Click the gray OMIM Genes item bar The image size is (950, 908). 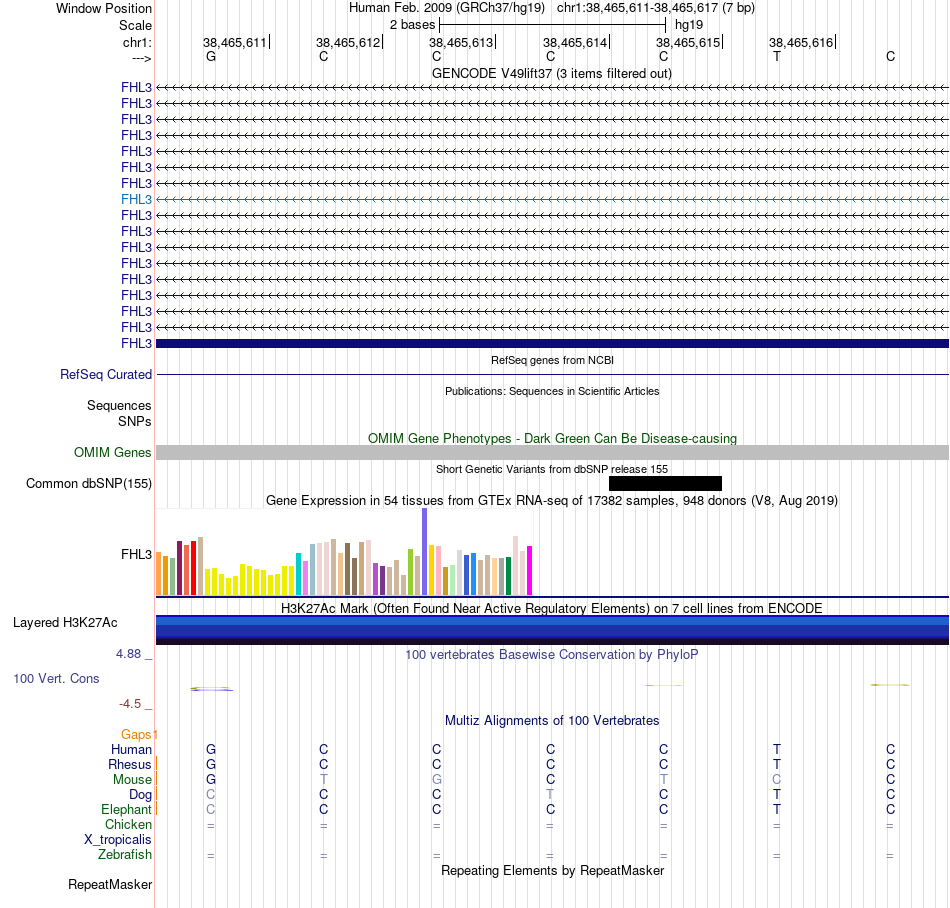(552, 452)
